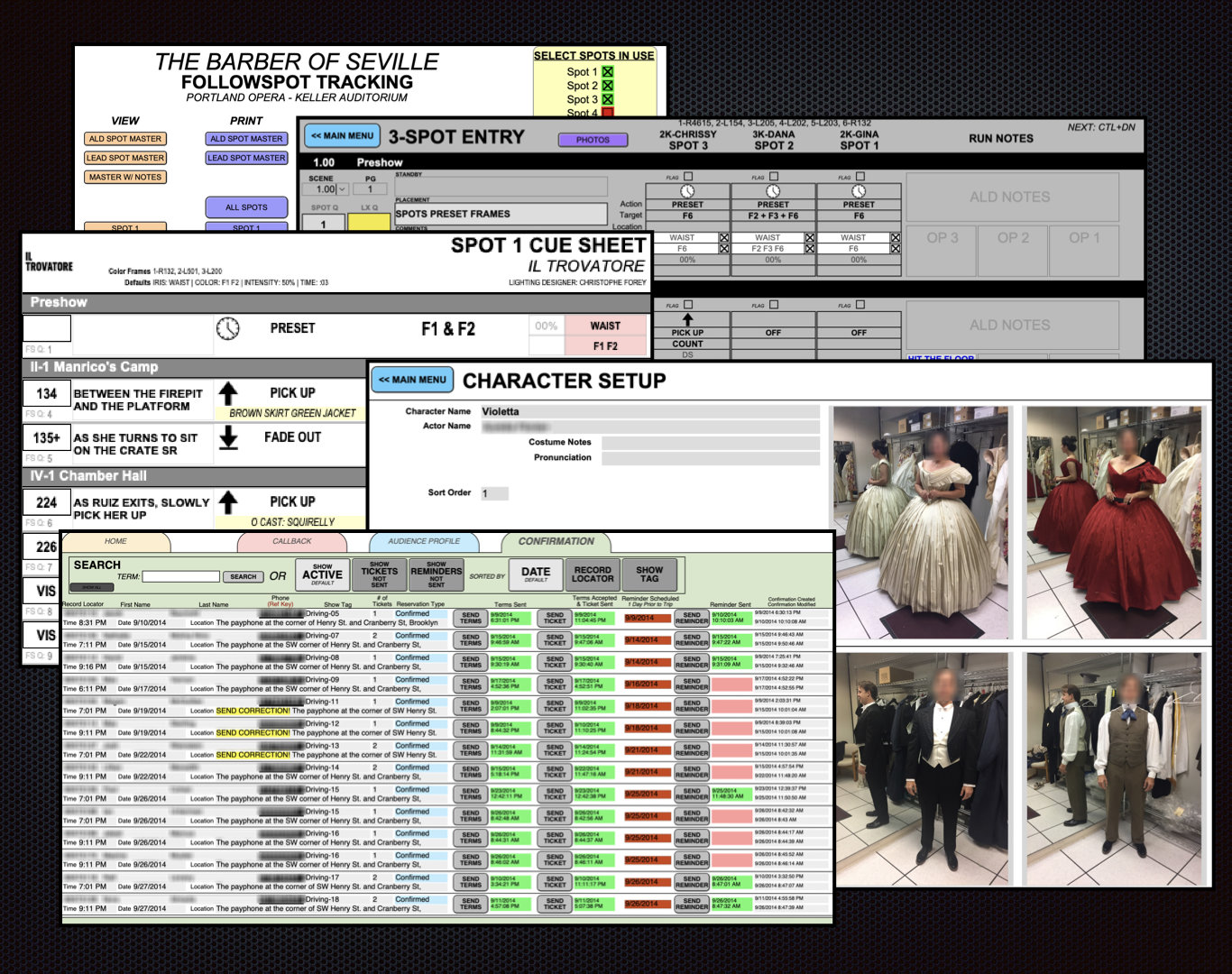Open the Callback tab
The image size is (1232, 974).
291,541
